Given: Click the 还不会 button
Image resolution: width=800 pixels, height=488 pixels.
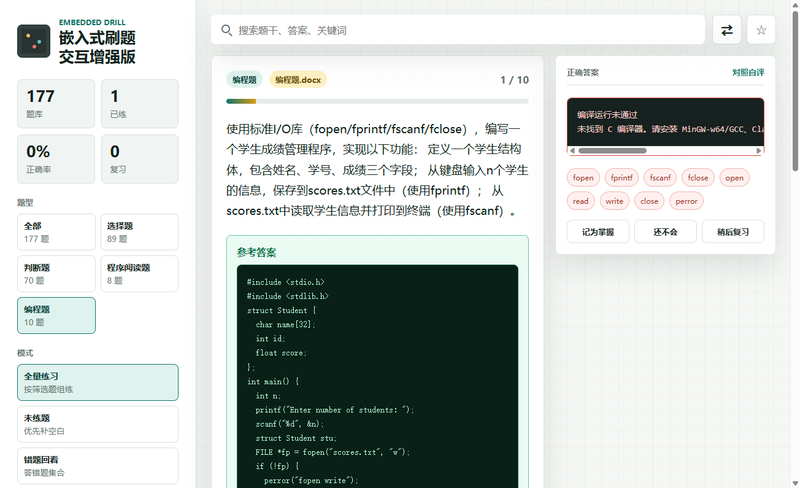Looking at the screenshot, I should click(x=665, y=232).
